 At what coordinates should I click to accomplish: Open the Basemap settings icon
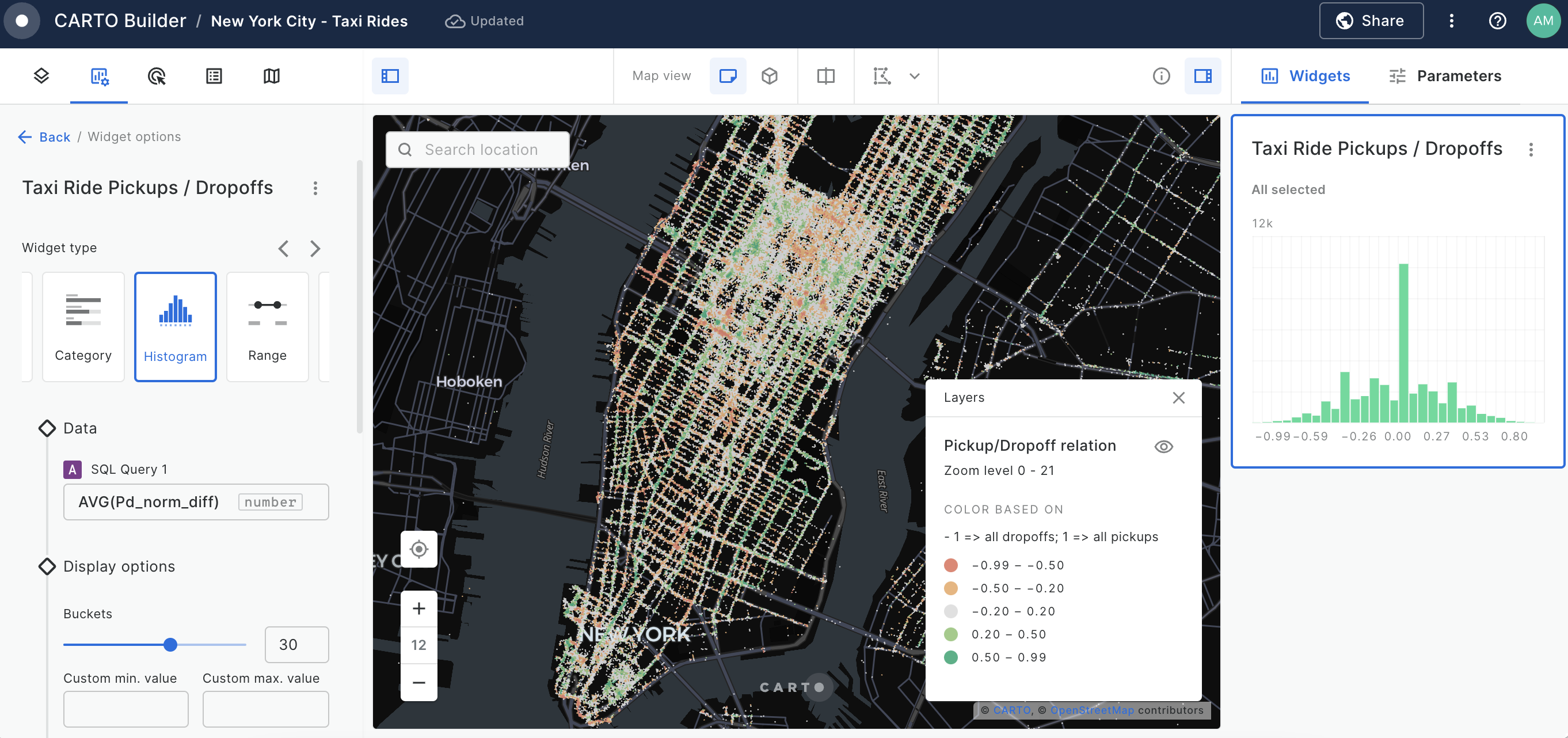coord(272,76)
